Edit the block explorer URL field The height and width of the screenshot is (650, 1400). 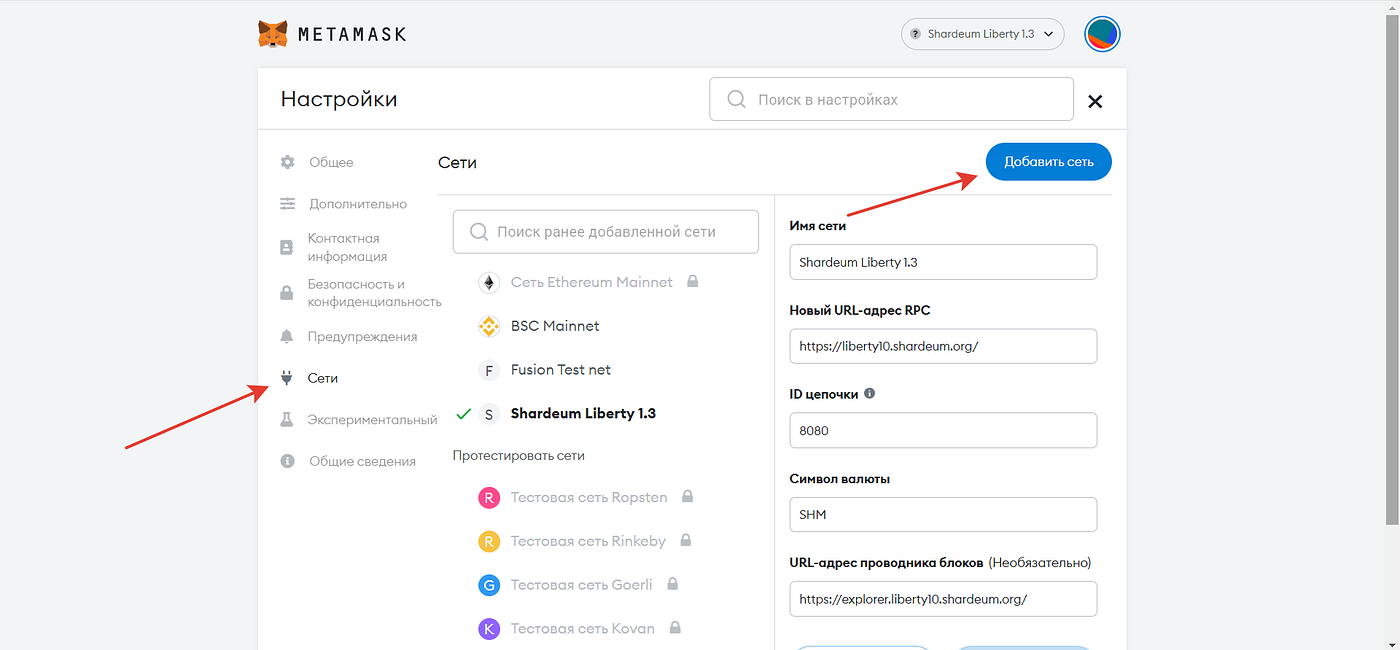[x=943, y=599]
